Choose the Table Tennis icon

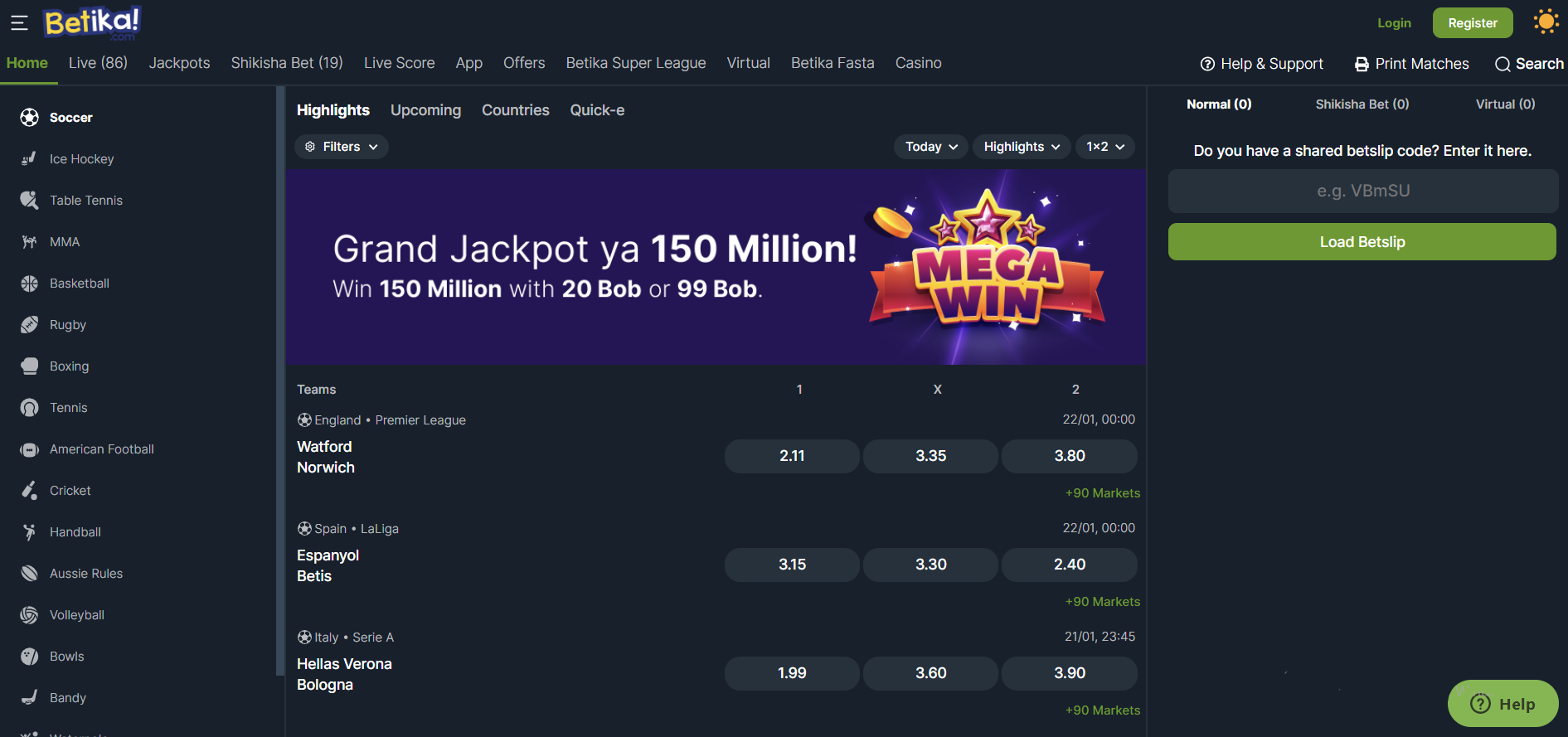30,201
